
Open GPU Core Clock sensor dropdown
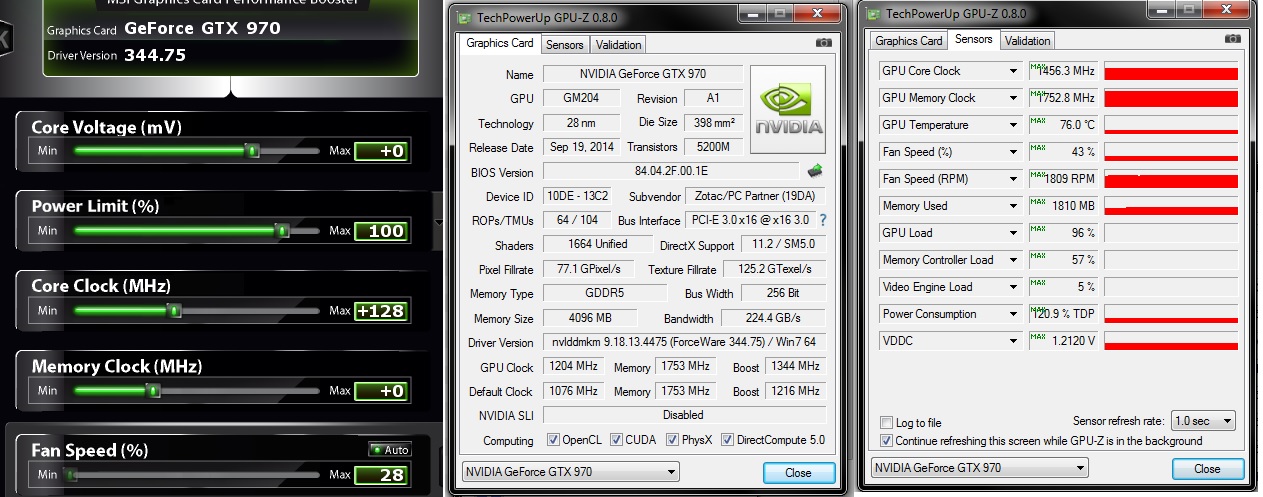point(1013,71)
